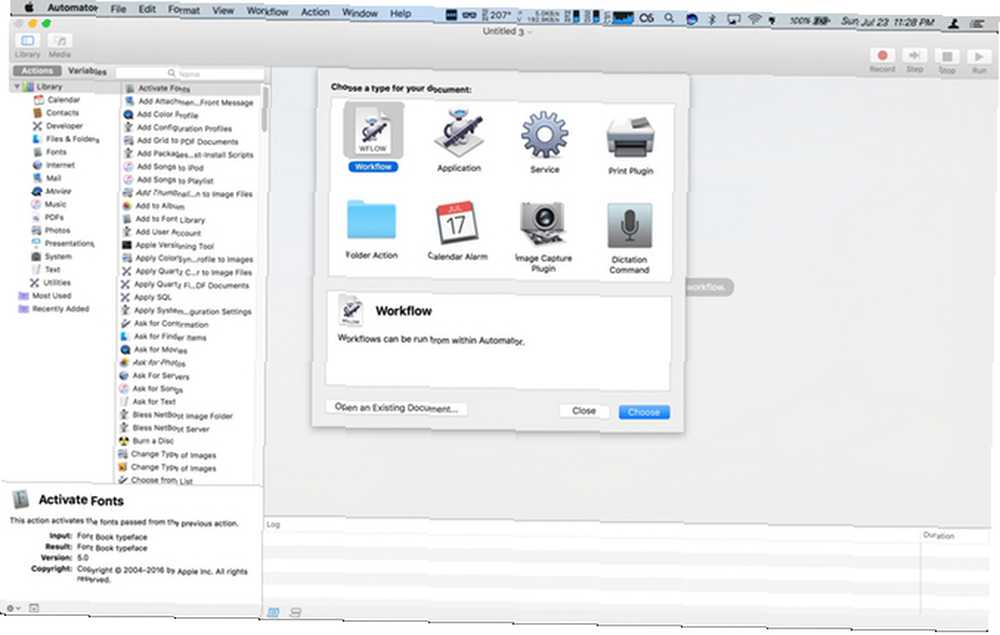Open the Notification Center icon
Screen dimensions: 1000x635
(976, 24)
